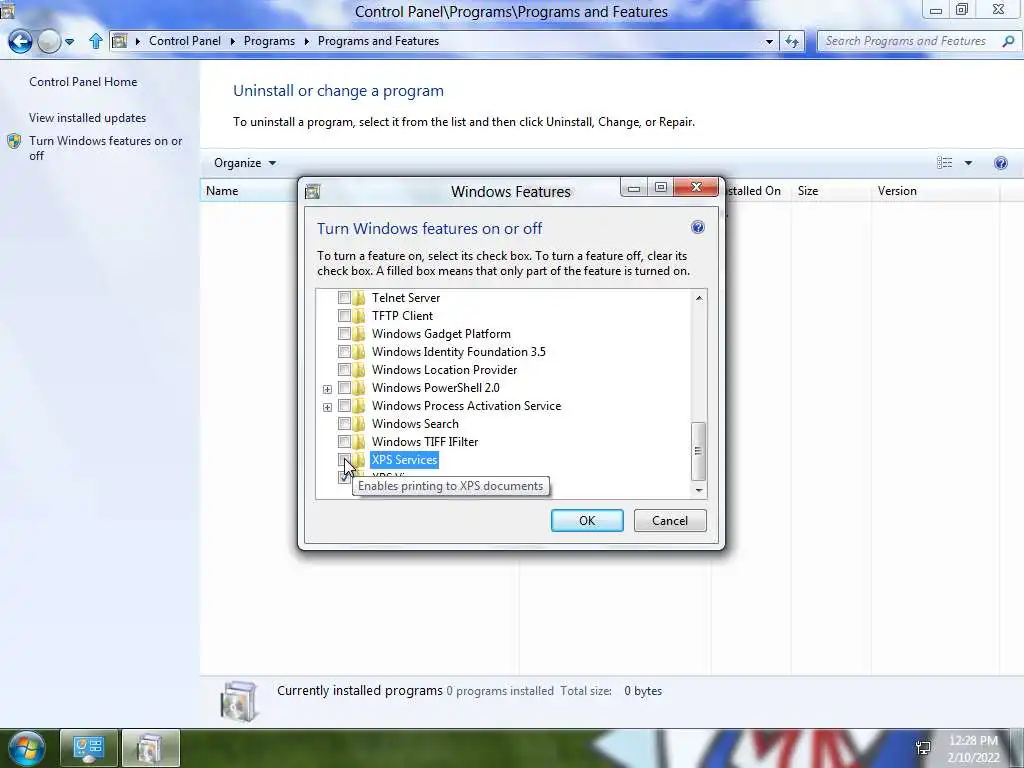This screenshot has height=768, width=1024.
Task: Select the Telnet Server folder icon
Action: [x=359, y=298]
